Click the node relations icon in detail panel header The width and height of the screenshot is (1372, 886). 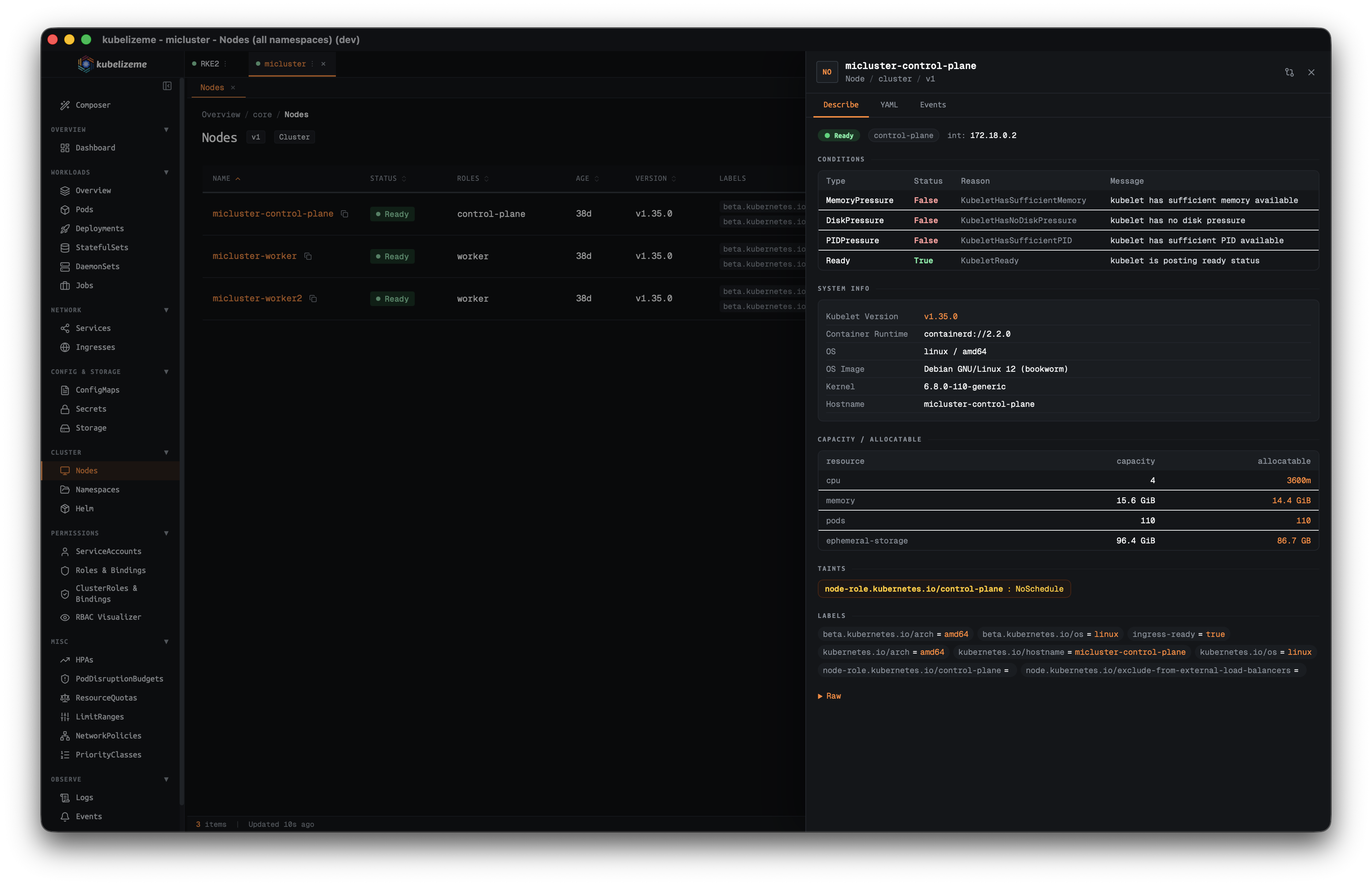coord(1289,72)
